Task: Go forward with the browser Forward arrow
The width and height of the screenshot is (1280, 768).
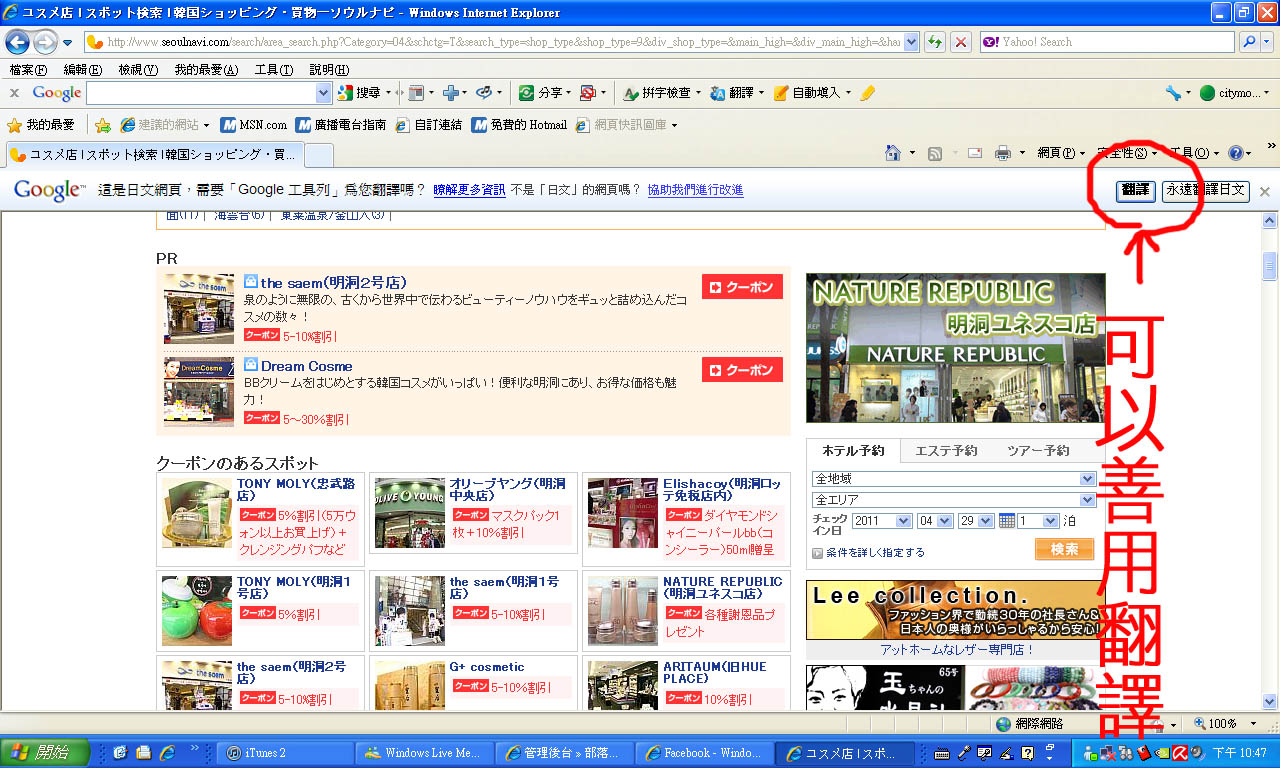Action: [45, 42]
